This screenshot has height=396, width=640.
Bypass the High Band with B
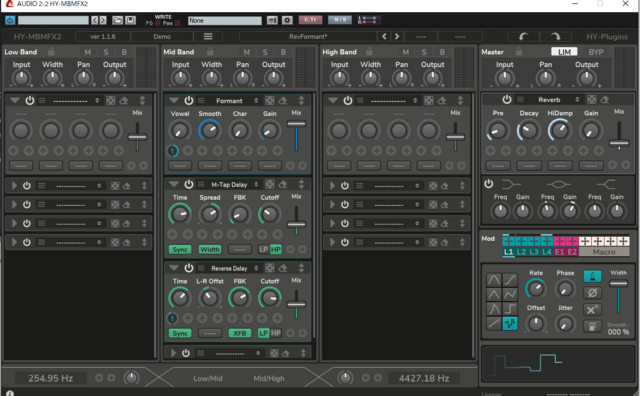442,52
